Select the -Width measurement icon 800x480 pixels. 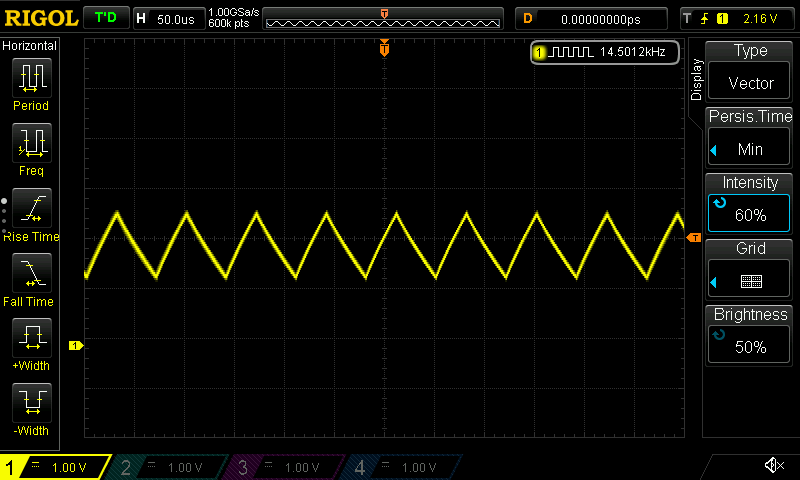pyautogui.click(x=32, y=402)
